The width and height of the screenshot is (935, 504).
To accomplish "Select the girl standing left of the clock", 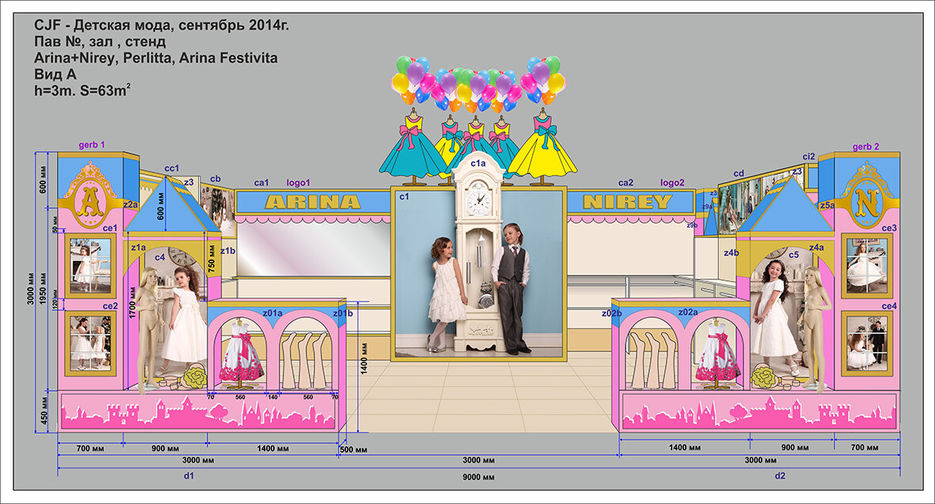I will click(444, 290).
